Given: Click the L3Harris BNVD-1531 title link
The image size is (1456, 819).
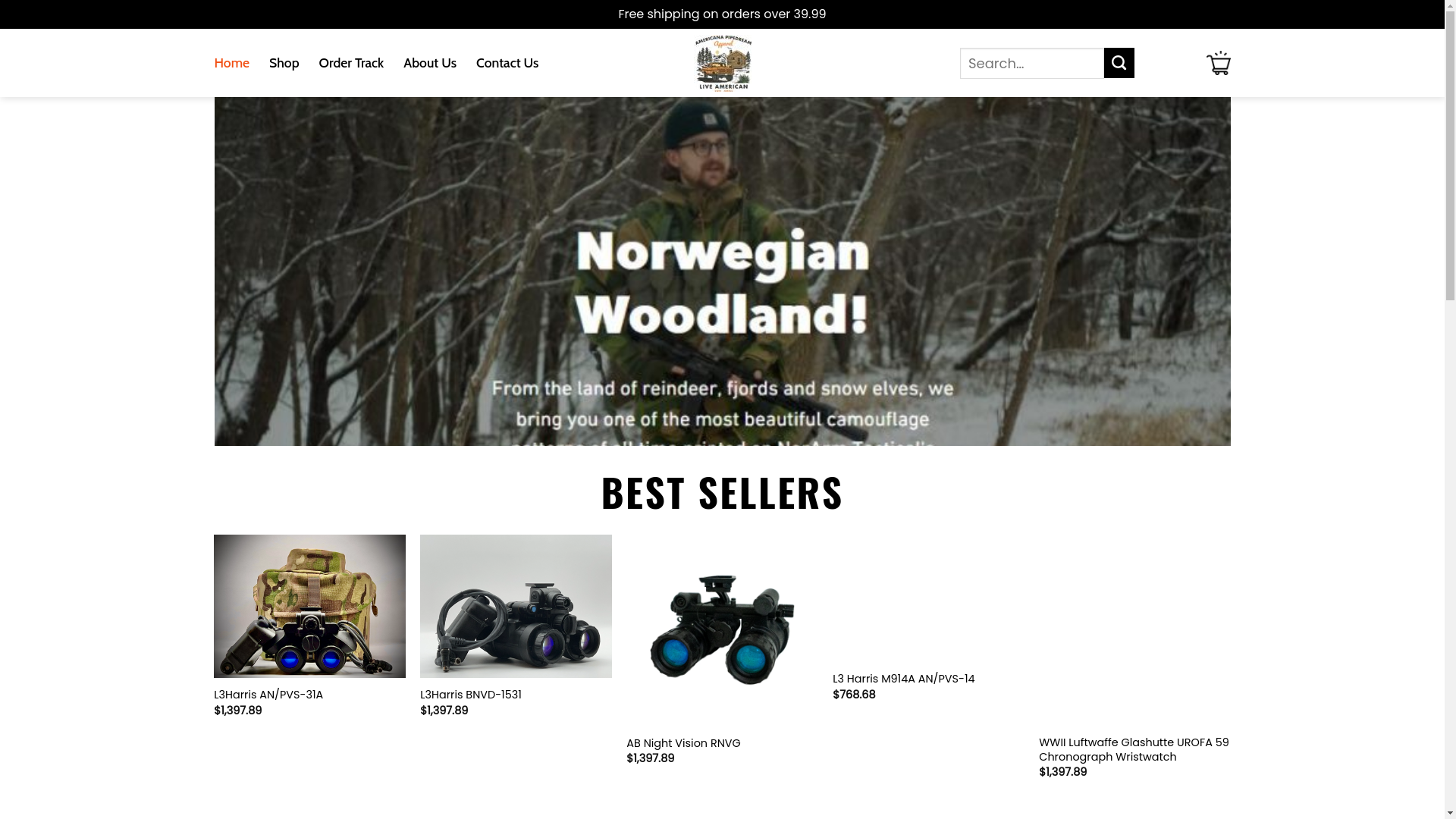Looking at the screenshot, I should pos(471,695).
